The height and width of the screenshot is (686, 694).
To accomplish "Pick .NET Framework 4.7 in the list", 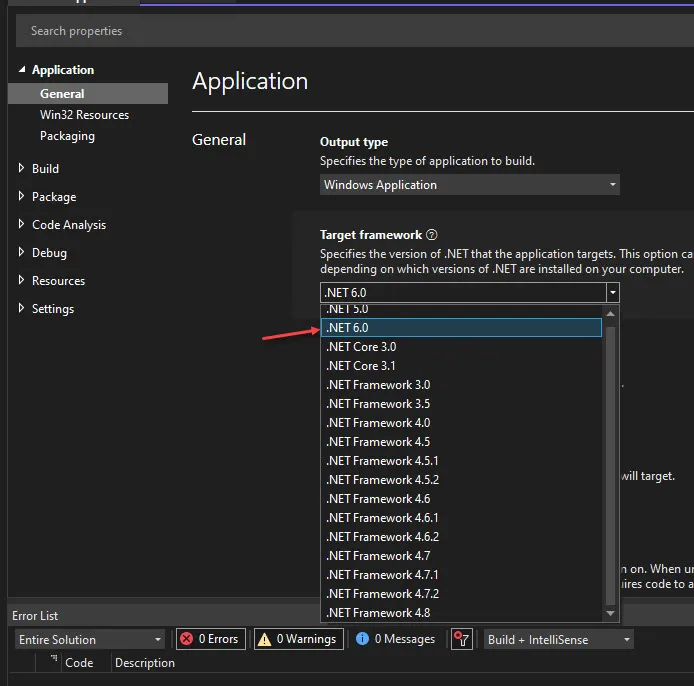I will tap(461, 556).
